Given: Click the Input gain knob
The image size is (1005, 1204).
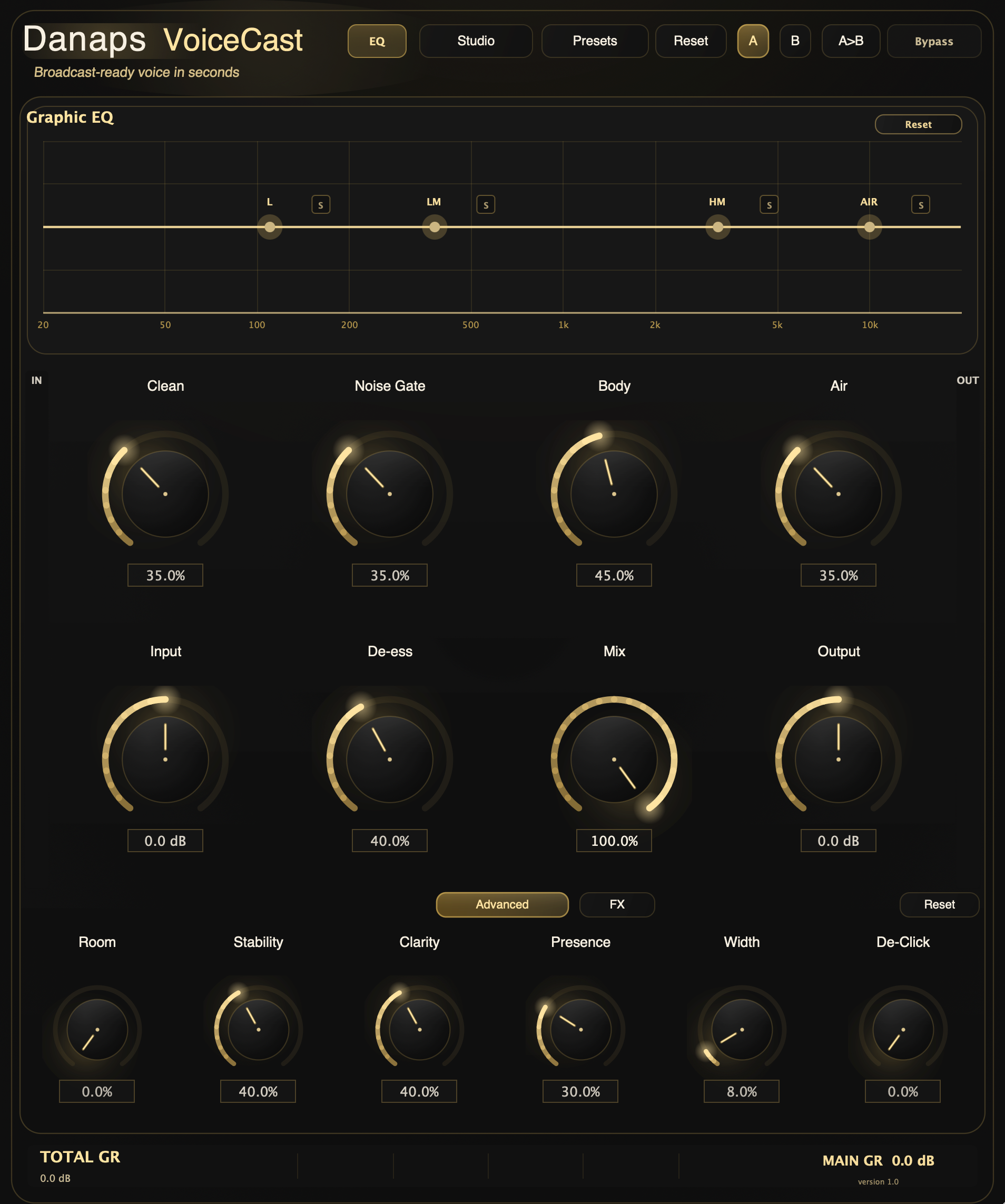Looking at the screenshot, I should tap(165, 759).
